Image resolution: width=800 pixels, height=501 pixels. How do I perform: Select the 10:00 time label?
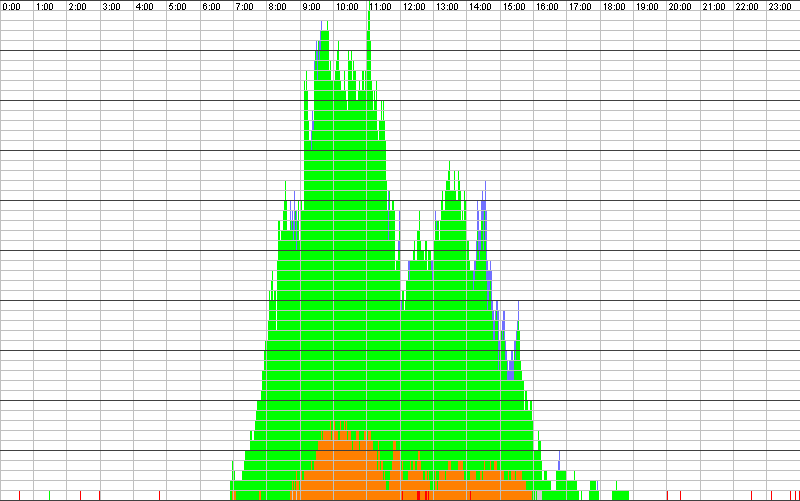pyautogui.click(x=347, y=7)
